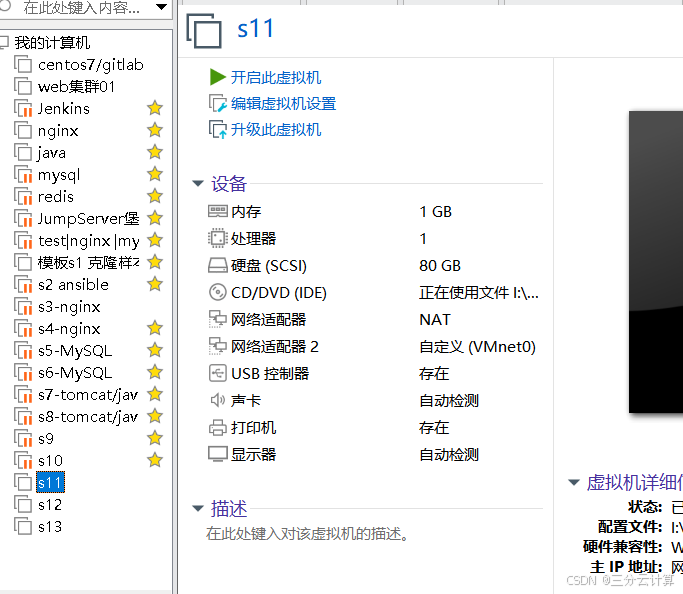Click the VM icon beside s12

coord(23,504)
